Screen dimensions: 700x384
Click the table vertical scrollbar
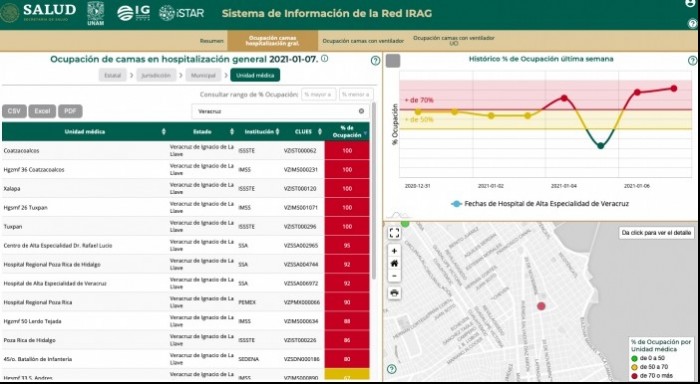[x=373, y=192]
